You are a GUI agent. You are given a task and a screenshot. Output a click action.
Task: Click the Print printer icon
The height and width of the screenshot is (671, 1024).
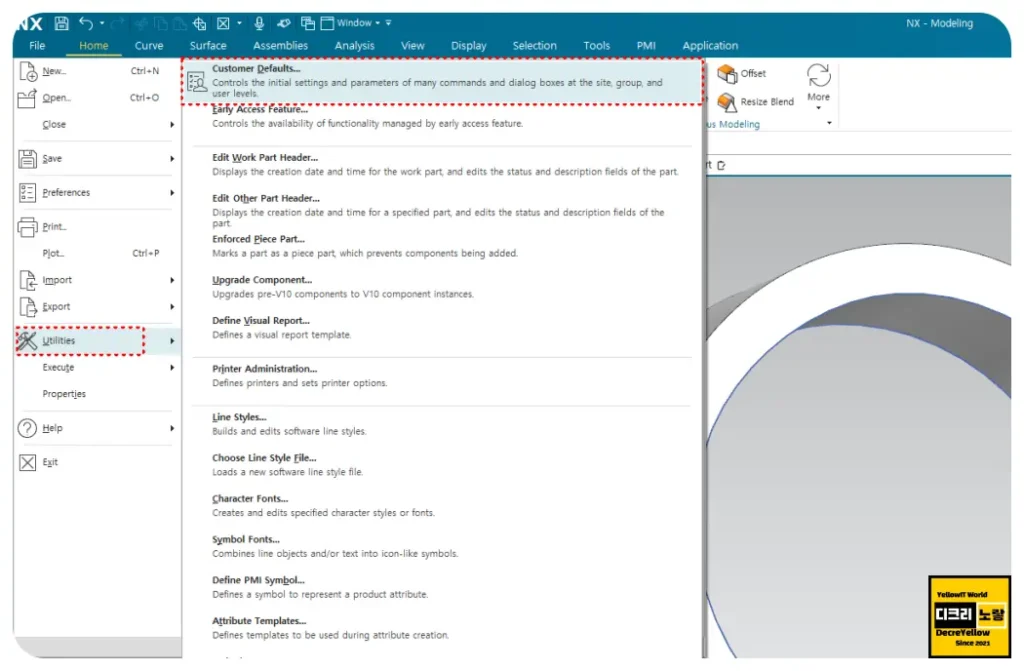[x=27, y=227]
